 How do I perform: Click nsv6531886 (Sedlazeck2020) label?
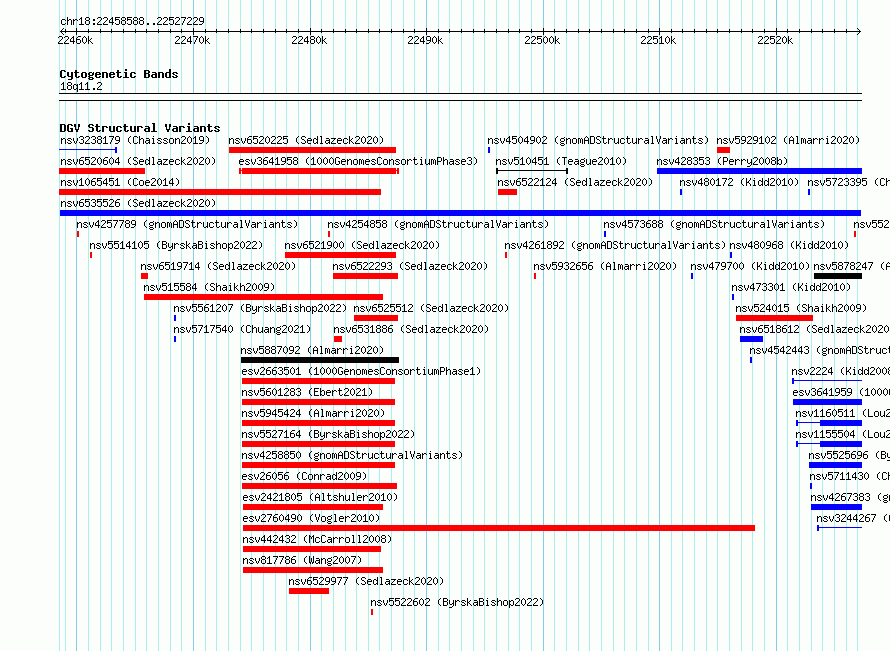point(411,329)
